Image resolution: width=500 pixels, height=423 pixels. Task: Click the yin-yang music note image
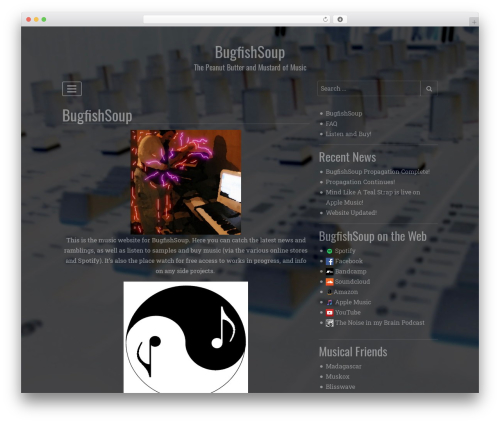pos(186,337)
